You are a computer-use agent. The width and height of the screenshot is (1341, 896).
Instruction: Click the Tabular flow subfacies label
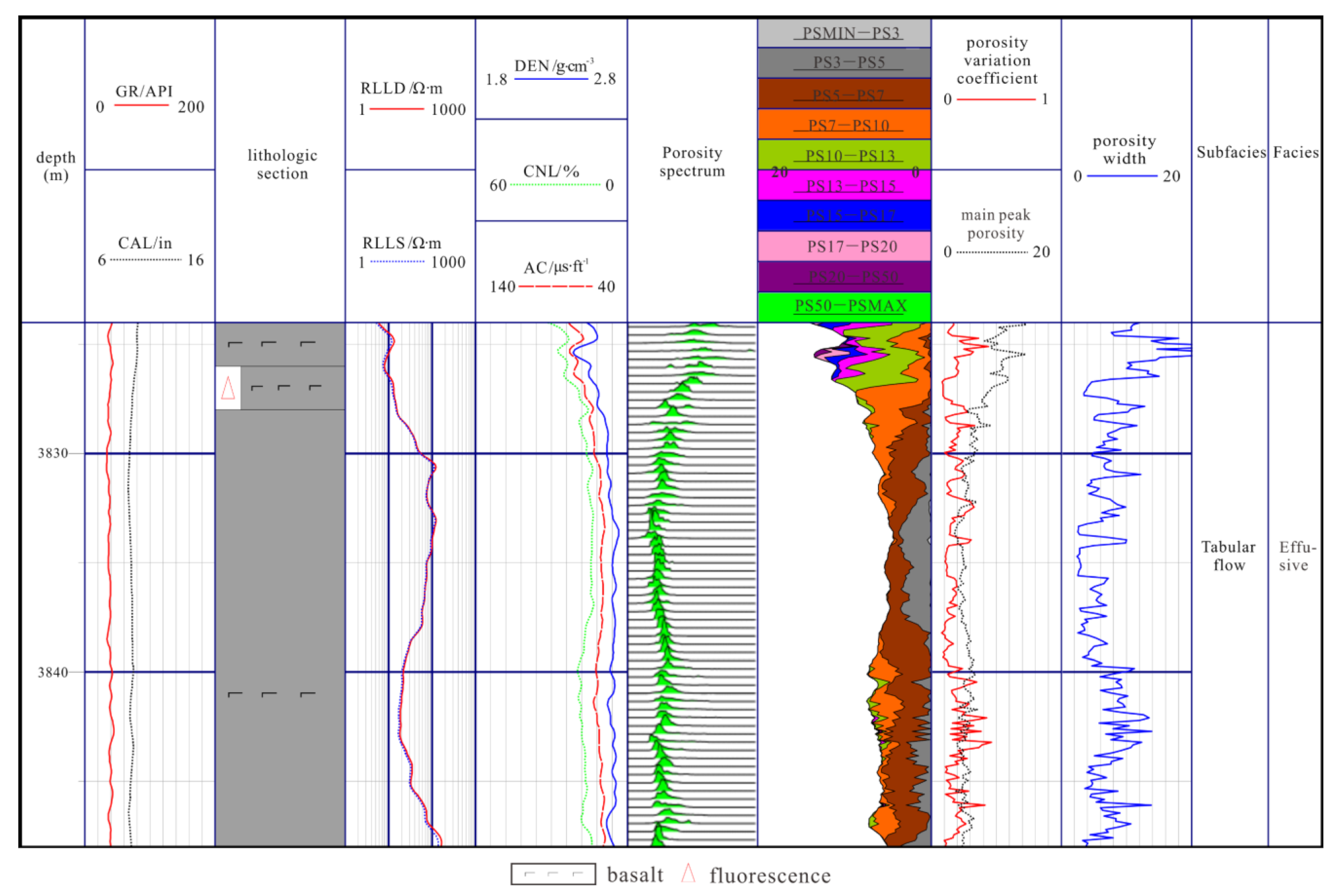(x=1229, y=556)
